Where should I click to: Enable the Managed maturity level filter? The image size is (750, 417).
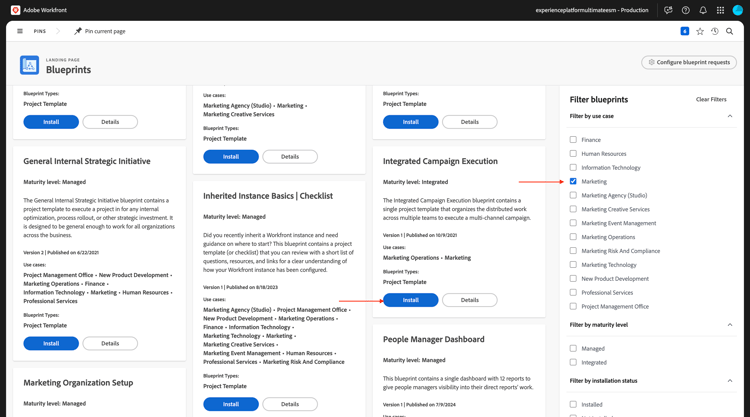point(573,348)
